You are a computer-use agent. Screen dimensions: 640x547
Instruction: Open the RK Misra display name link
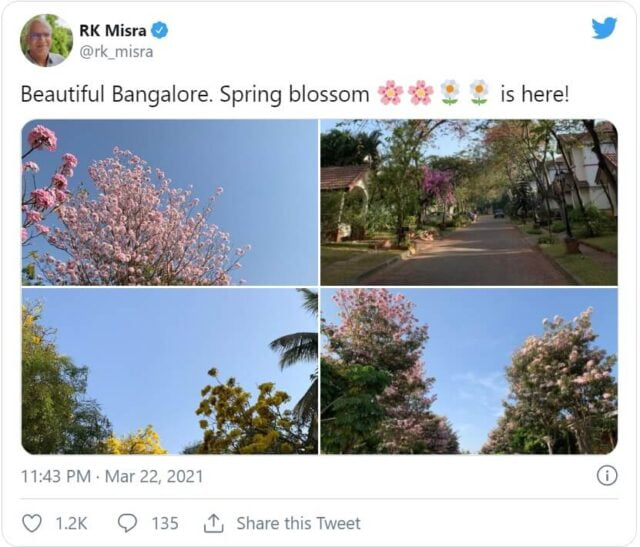click(x=112, y=31)
